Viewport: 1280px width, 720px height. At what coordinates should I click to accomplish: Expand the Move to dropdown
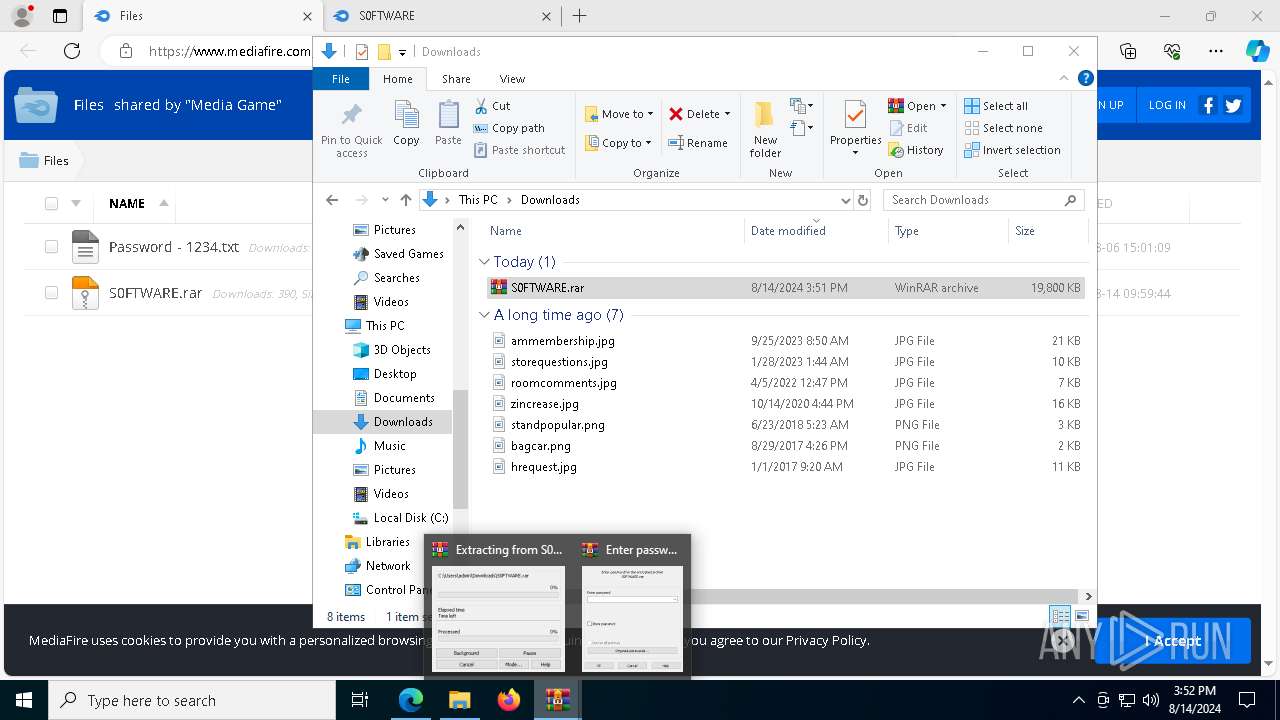coord(650,114)
